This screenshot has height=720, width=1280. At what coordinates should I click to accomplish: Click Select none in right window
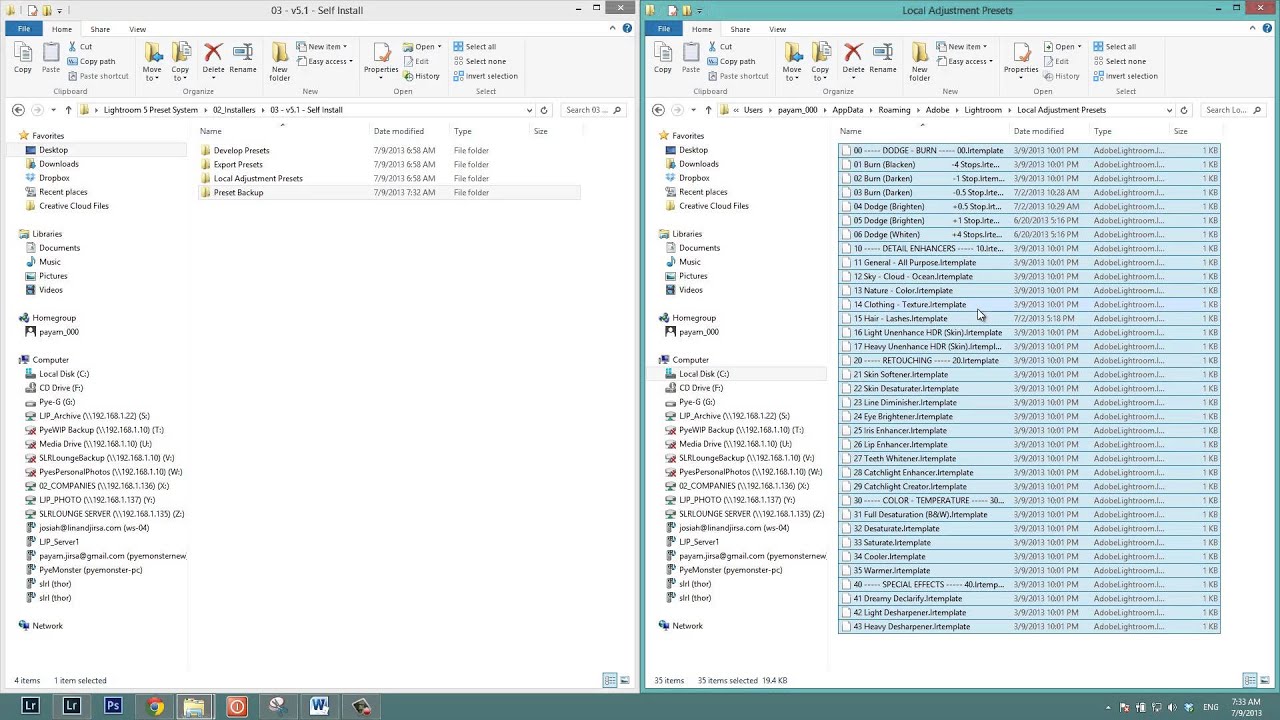pyautogui.click(x=1119, y=61)
